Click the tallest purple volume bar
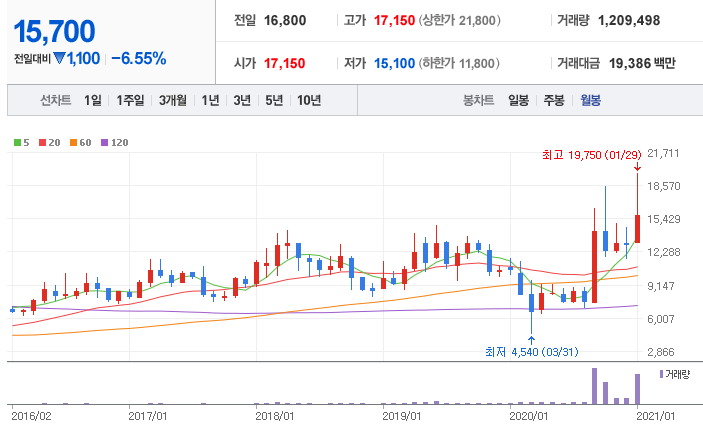This screenshot has width=703, height=437. pos(595,386)
